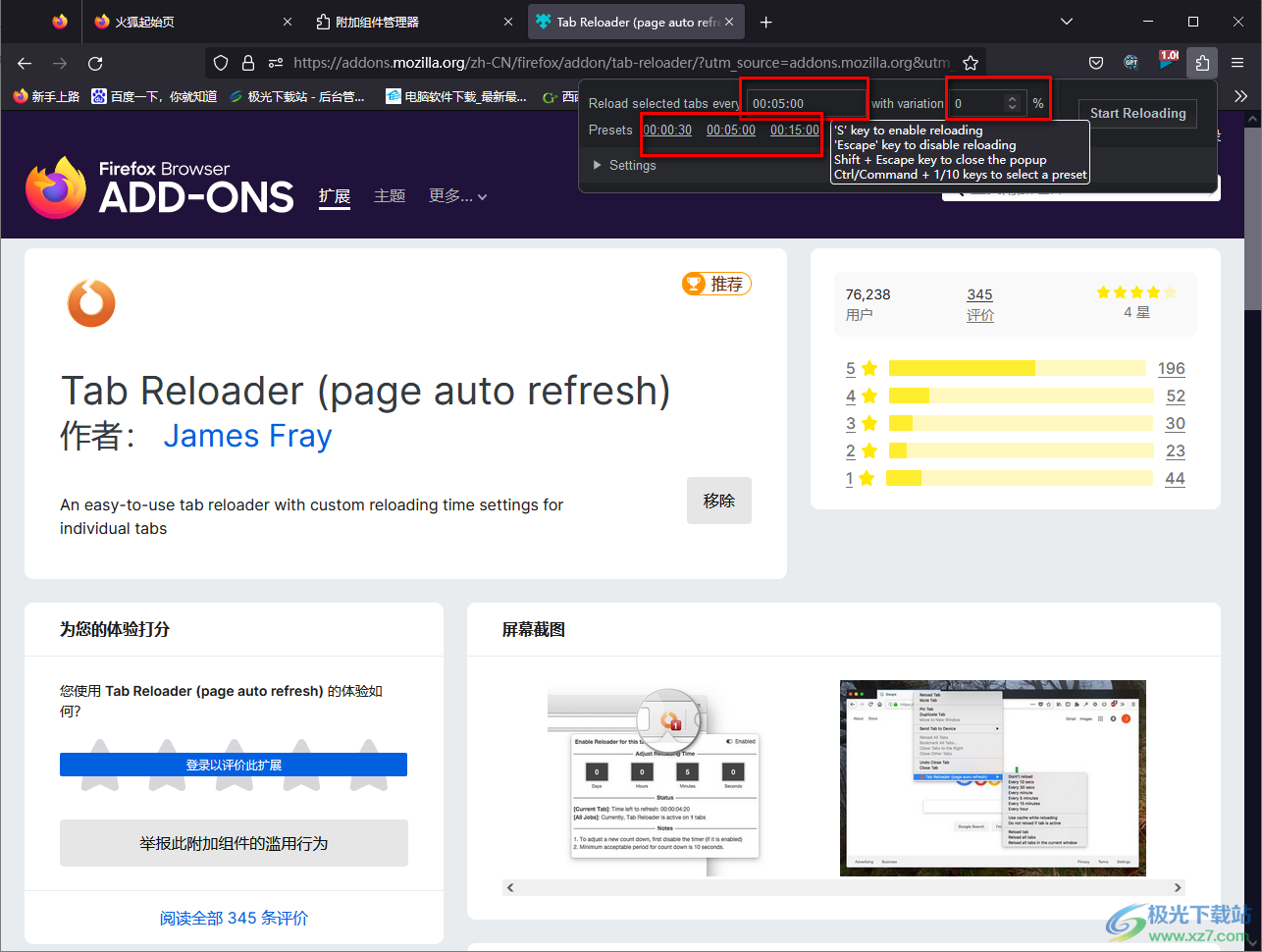Choose the 00:05:00 preset
1262x952 pixels.
731,130
